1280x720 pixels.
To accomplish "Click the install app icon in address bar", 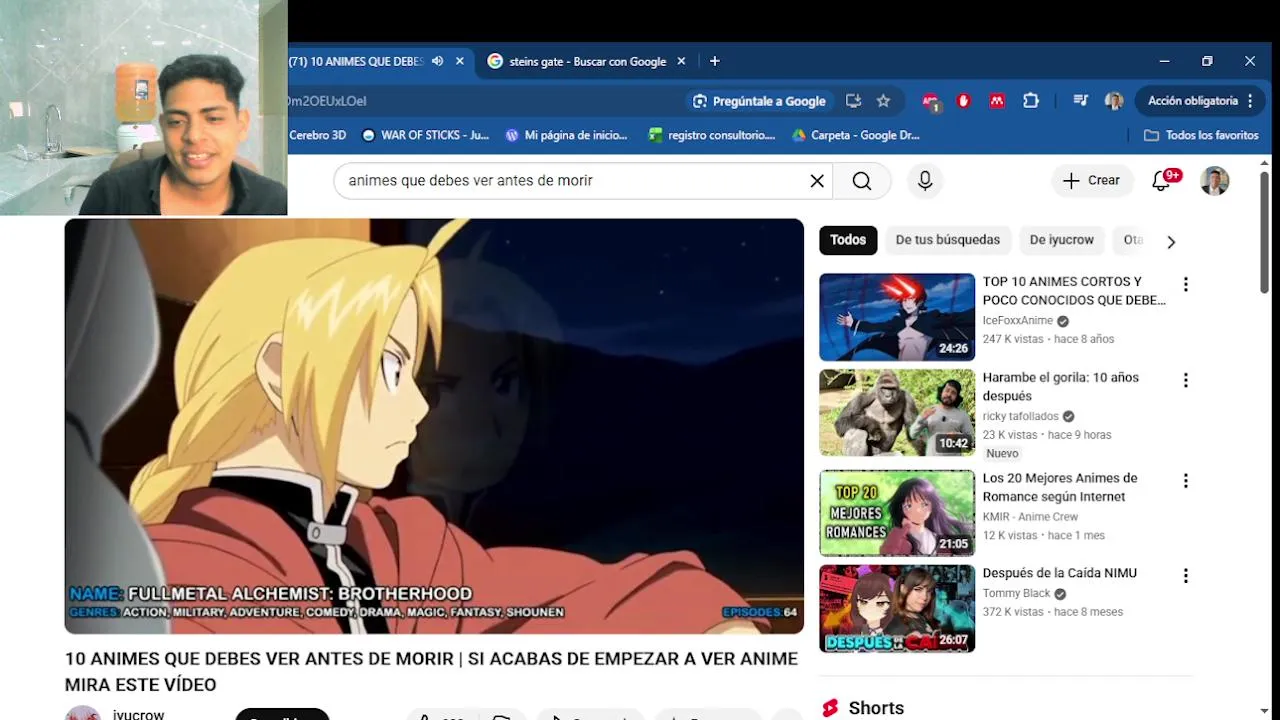I will point(853,101).
